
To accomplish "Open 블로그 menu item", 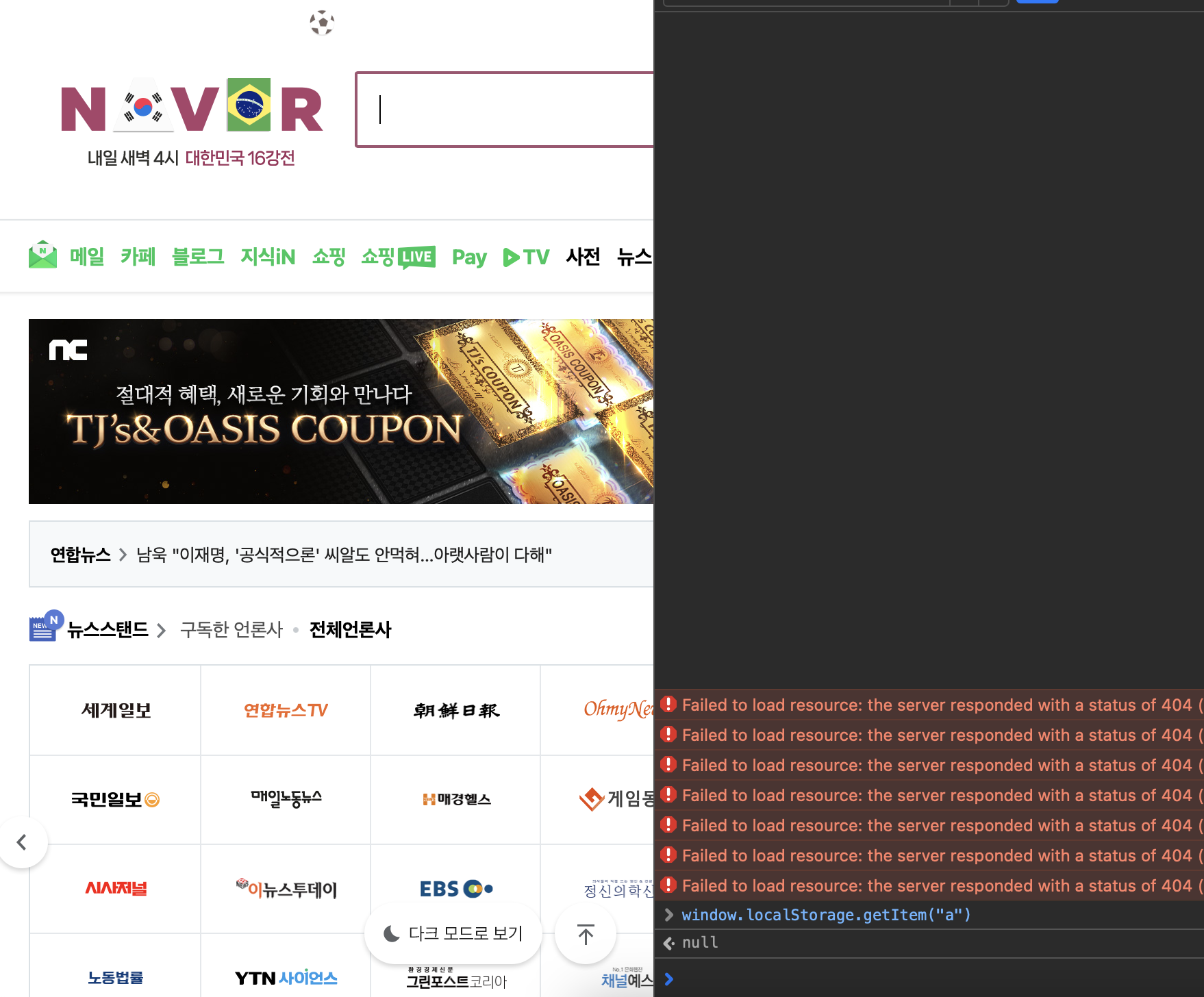I will 198,257.
